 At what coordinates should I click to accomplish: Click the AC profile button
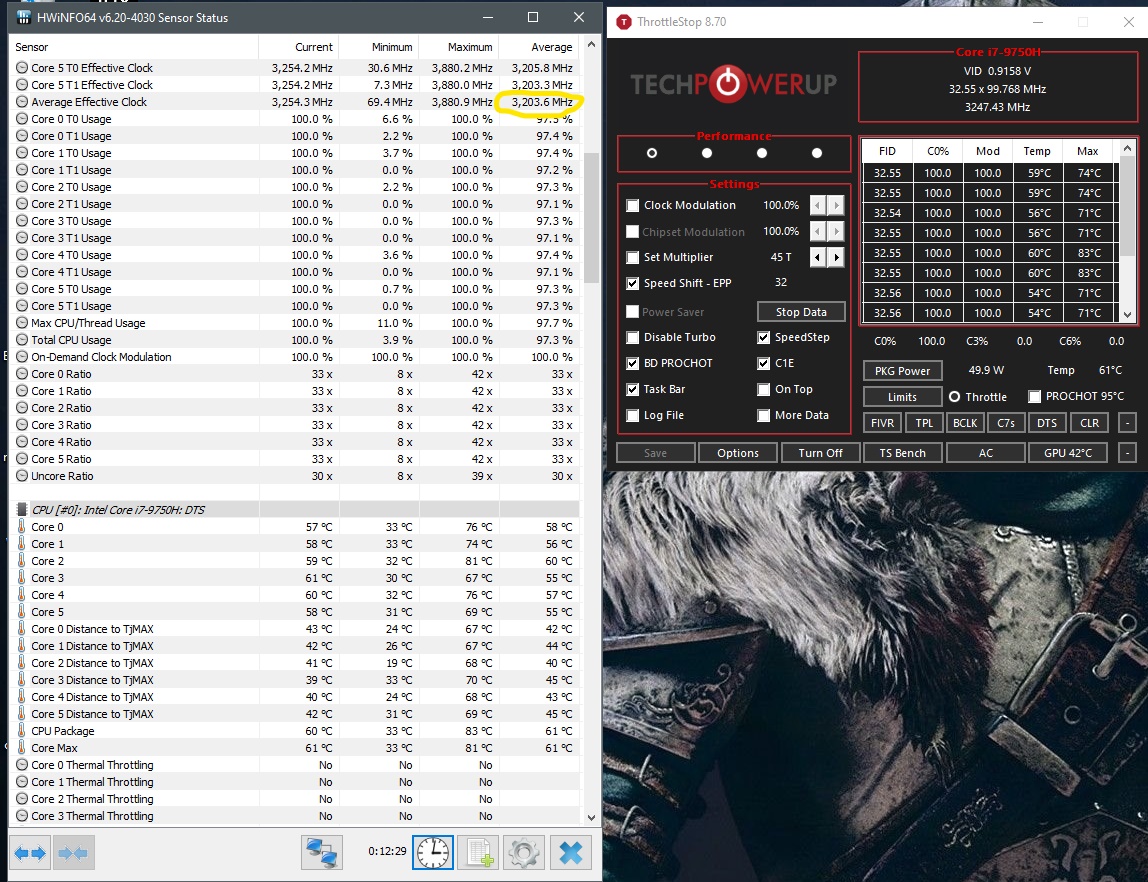[x=985, y=453]
